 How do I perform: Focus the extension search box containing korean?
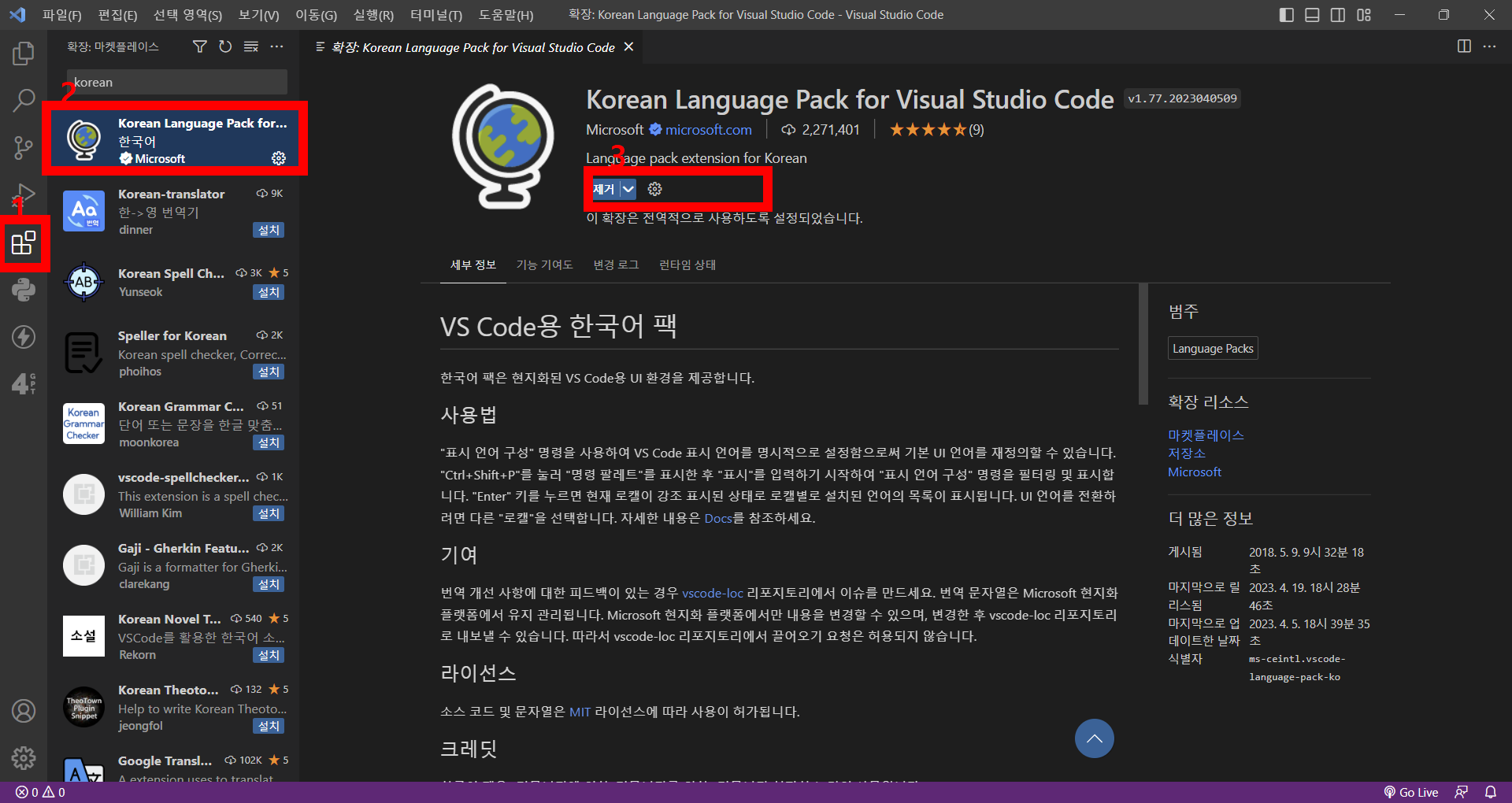click(x=177, y=82)
